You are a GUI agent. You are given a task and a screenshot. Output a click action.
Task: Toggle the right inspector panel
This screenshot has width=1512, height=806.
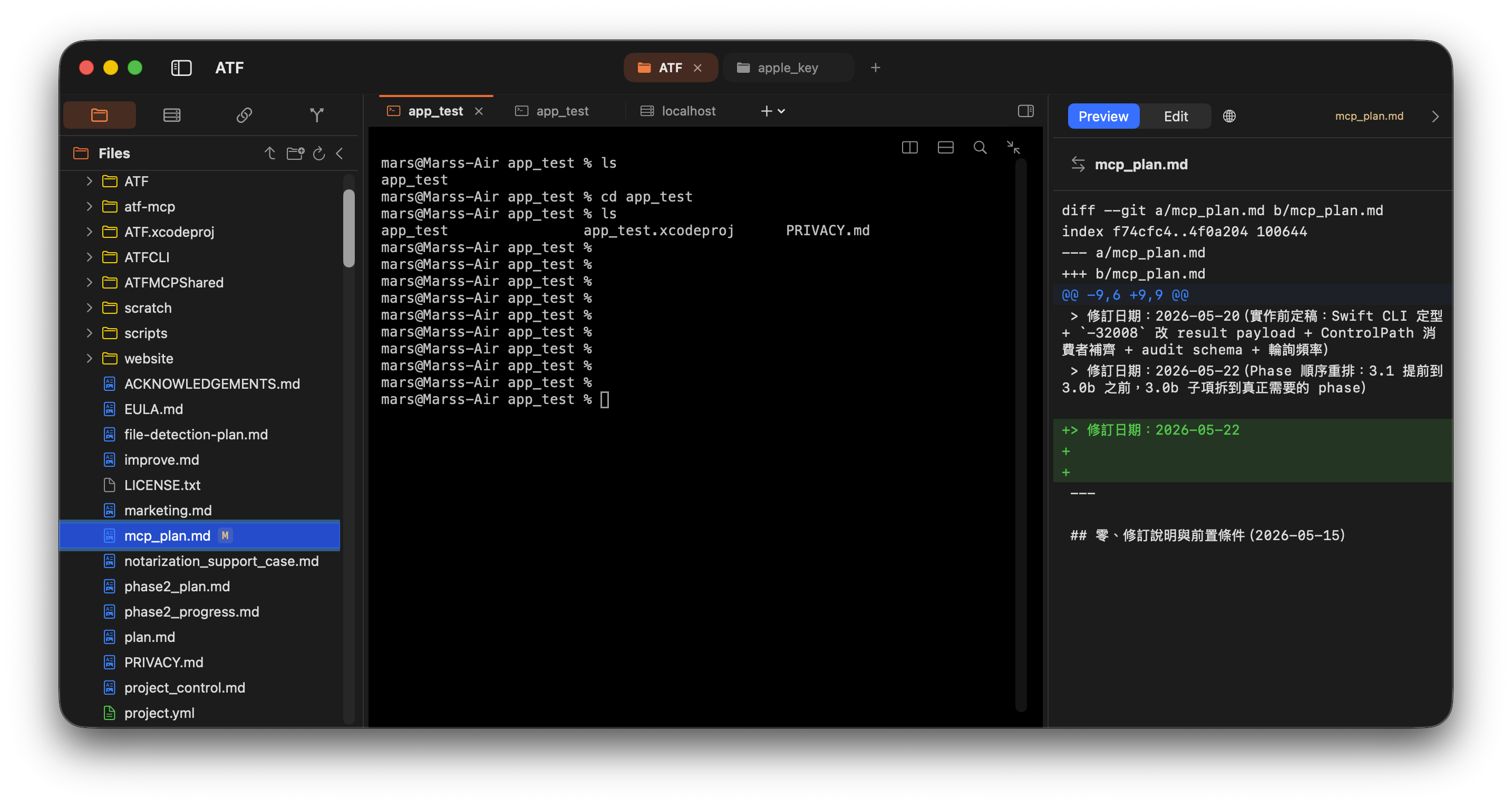coord(1025,111)
